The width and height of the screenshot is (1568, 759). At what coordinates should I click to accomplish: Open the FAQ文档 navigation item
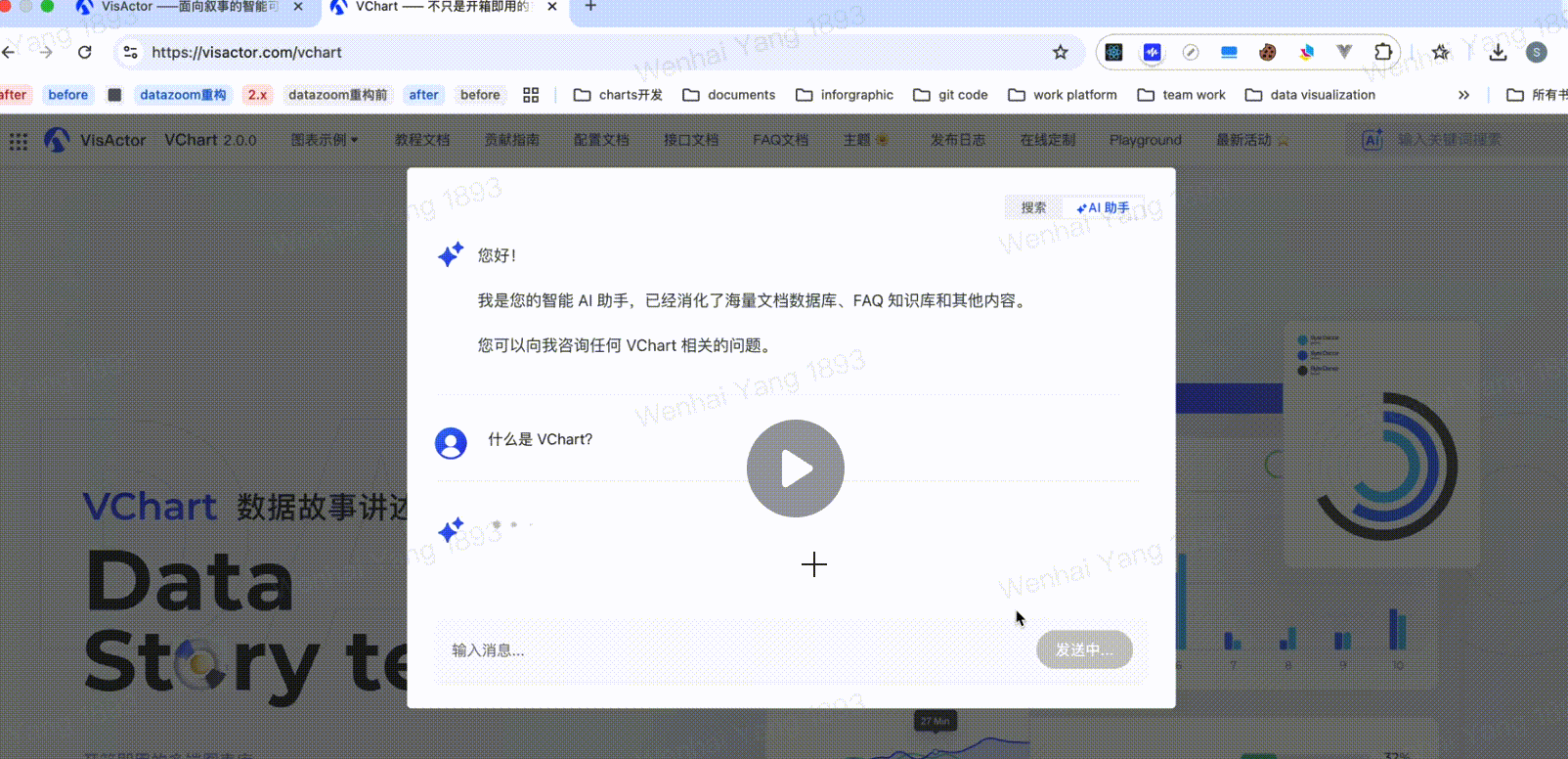tap(780, 140)
